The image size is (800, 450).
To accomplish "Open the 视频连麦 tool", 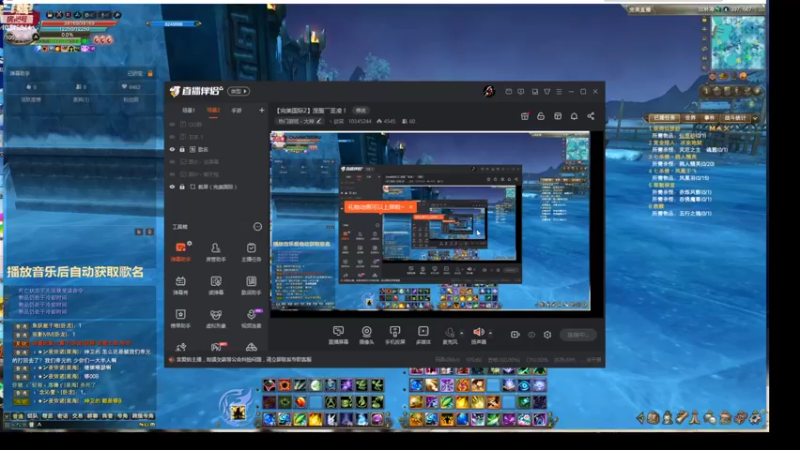I will pyautogui.click(x=251, y=318).
